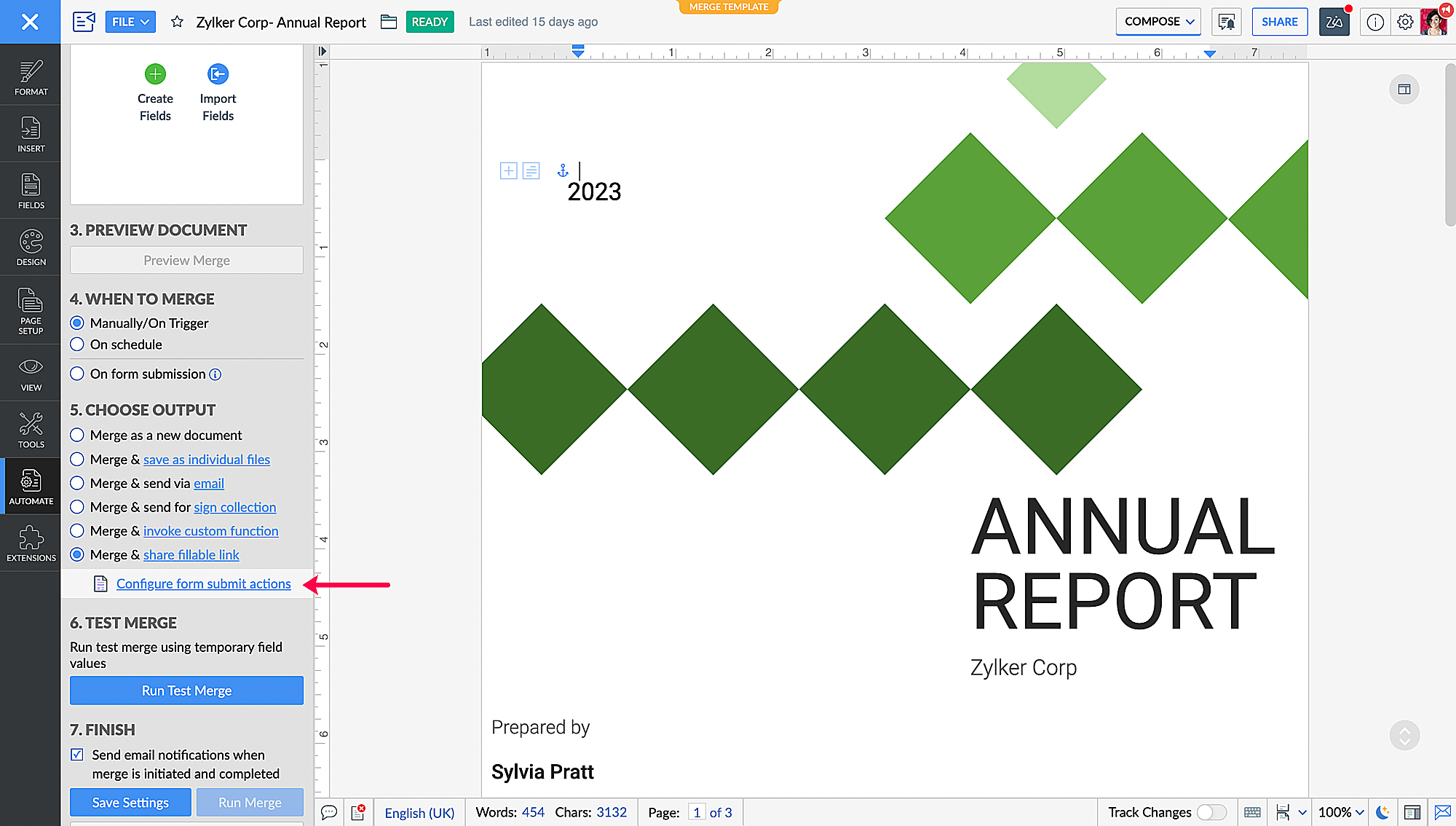
Task: Expand the COMPOSE mode dropdown
Action: (1158, 22)
